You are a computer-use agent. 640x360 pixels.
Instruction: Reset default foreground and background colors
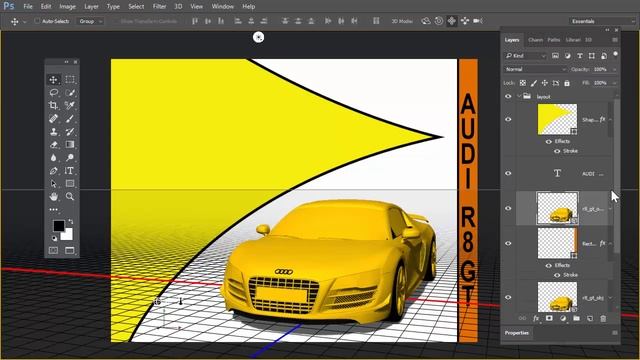[54, 238]
